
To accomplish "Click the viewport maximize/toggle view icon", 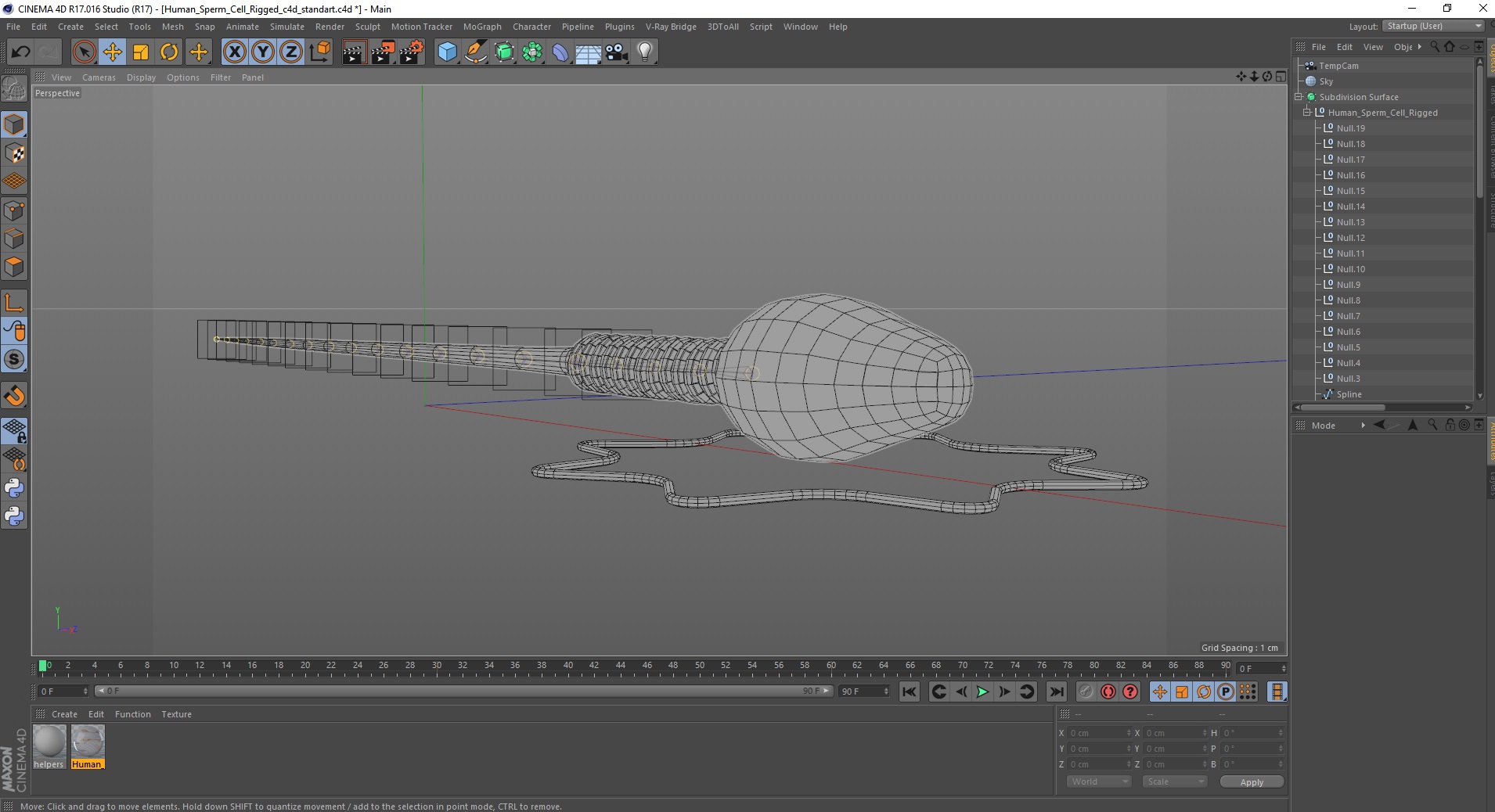I will point(1281,77).
